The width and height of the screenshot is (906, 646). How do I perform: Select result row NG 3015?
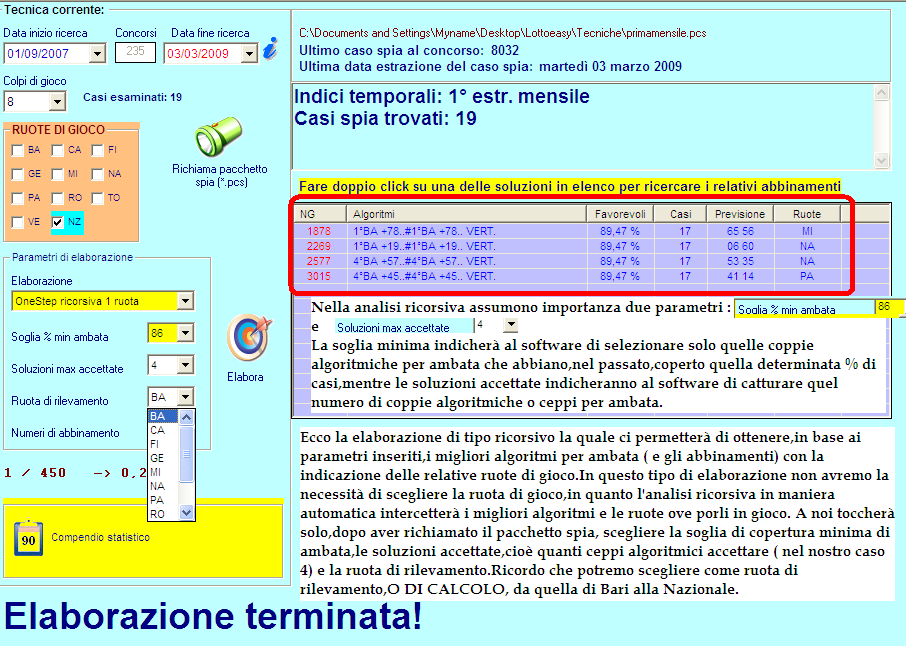coord(567,276)
